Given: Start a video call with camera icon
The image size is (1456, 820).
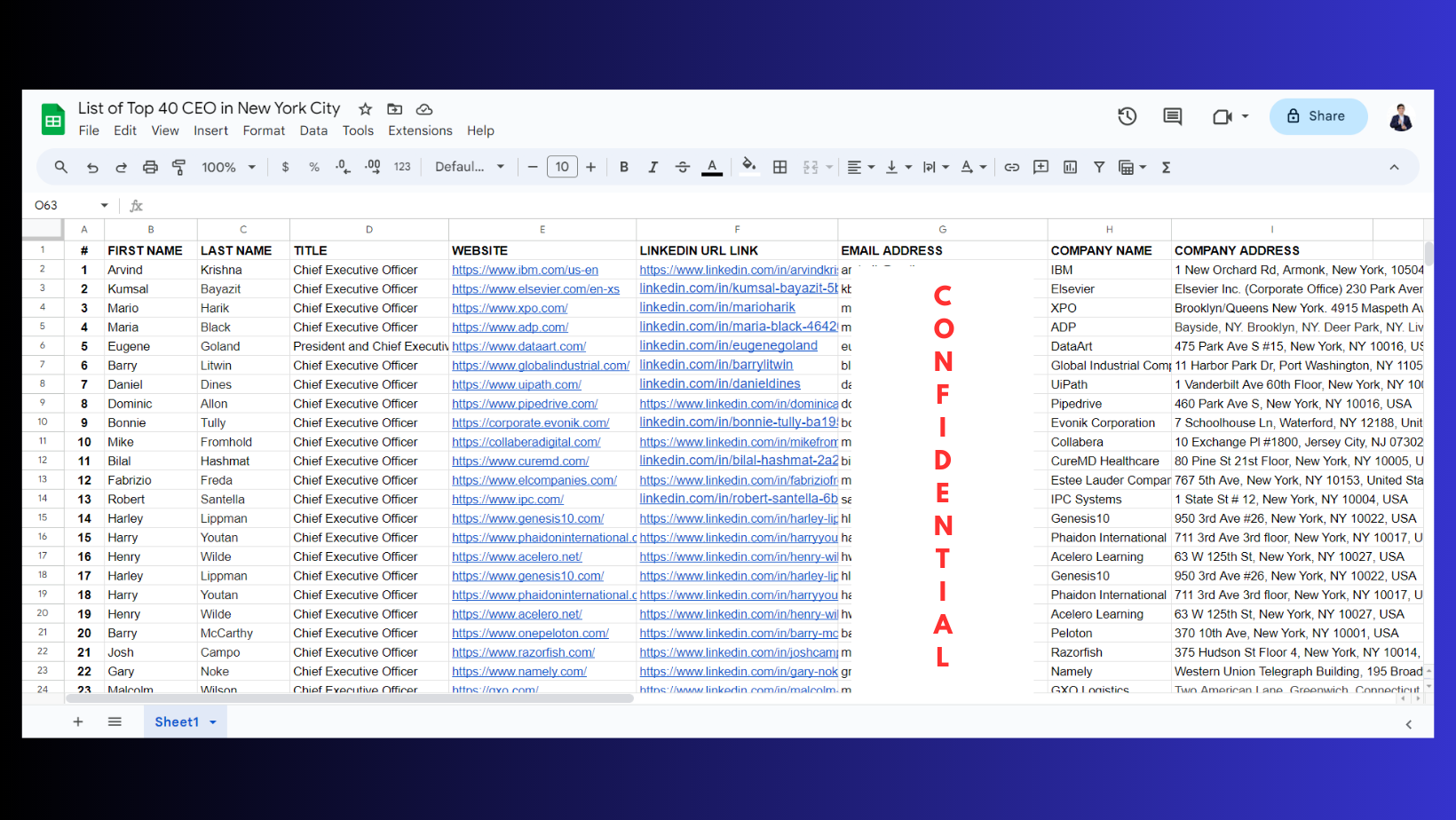Looking at the screenshot, I should [x=1223, y=116].
